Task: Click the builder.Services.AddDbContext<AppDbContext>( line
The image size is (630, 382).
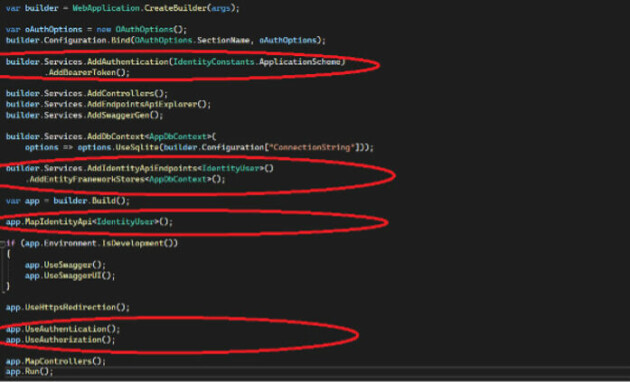Action: pos(111,137)
